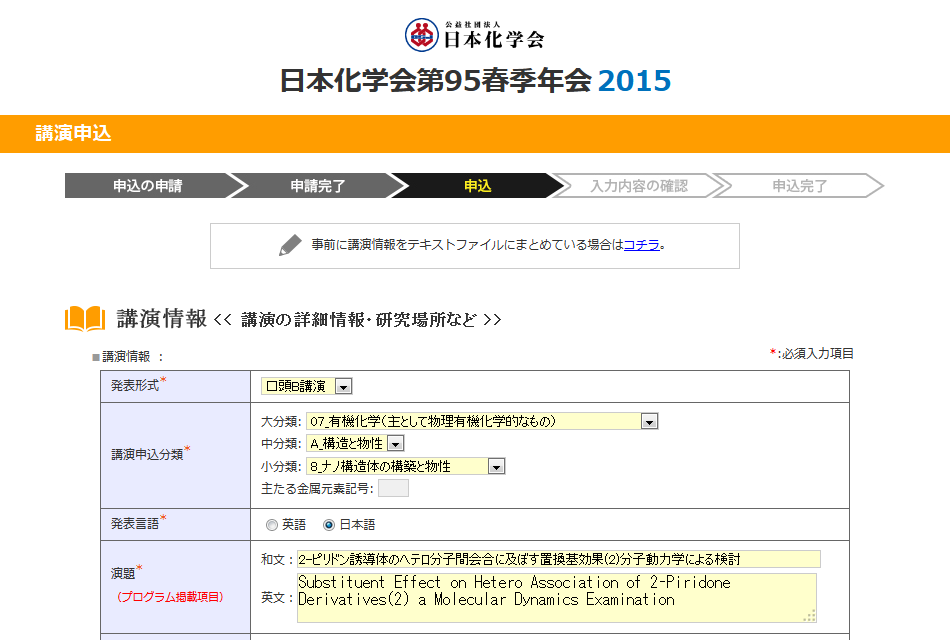The width and height of the screenshot is (950, 640).
Task: Expand the 大分類 category dropdown
Action: [x=649, y=422]
